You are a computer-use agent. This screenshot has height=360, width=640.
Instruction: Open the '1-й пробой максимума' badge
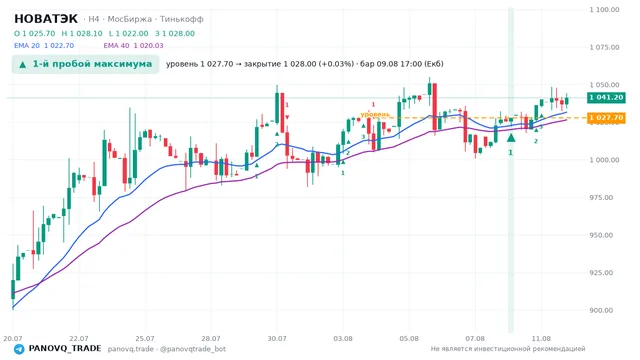pyautogui.click(x=85, y=64)
